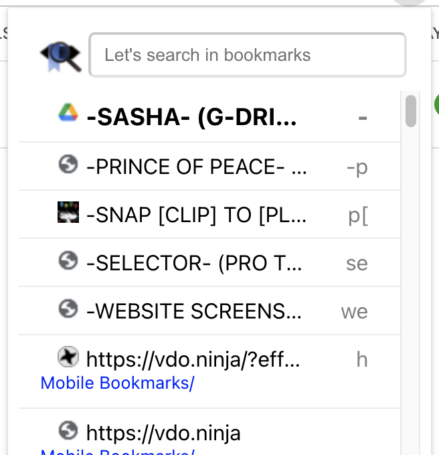Click the globe icon beside -SELECTOR-
The image size is (439, 455).
tap(68, 261)
